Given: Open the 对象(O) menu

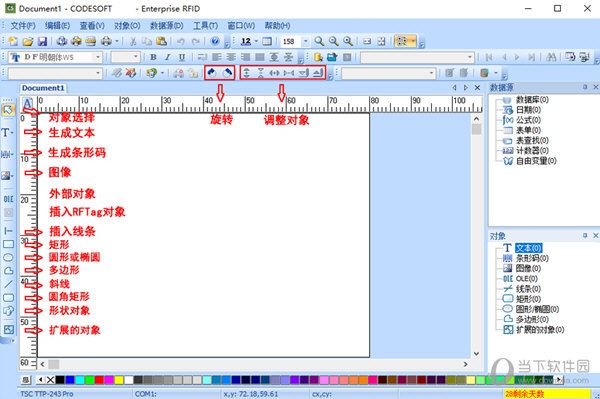Looking at the screenshot, I should pos(127,26).
